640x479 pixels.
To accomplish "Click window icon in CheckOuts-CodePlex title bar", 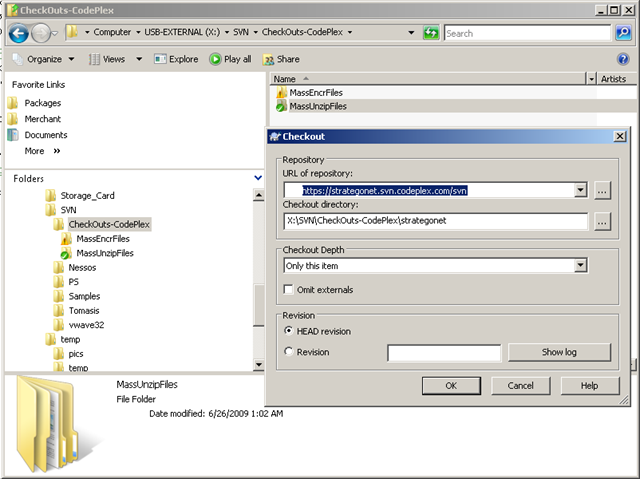I will 12,10.
